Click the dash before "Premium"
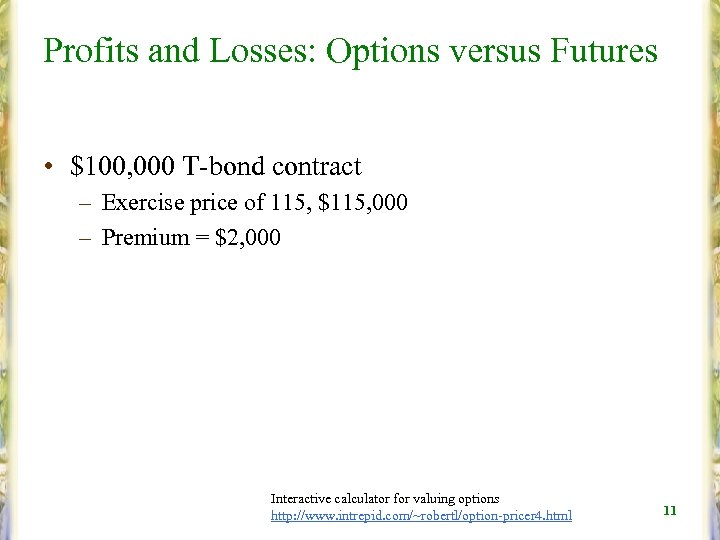Screen dimensions: 720x540 tap(87, 238)
